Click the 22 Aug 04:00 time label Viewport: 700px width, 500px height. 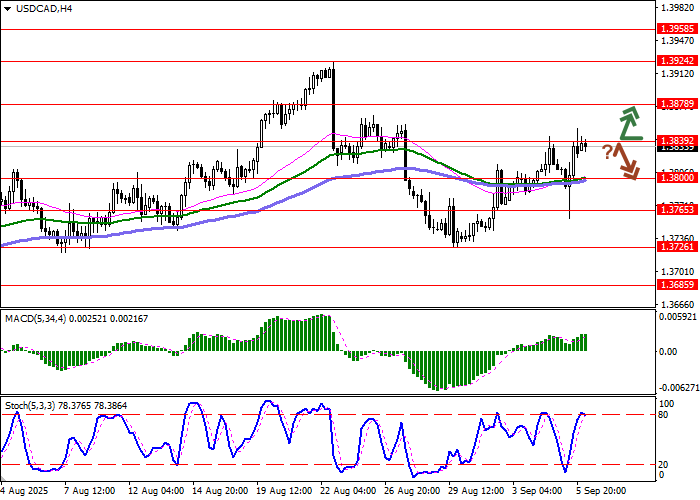tap(348, 491)
